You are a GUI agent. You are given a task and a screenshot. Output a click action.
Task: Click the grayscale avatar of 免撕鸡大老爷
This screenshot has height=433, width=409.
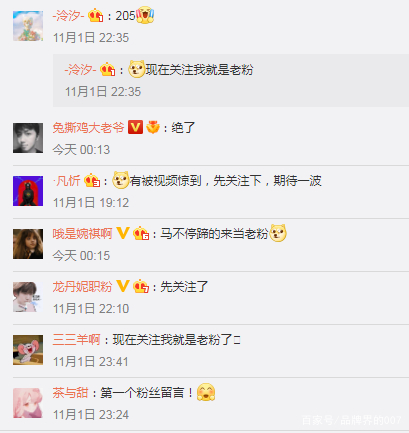pyautogui.click(x=28, y=138)
